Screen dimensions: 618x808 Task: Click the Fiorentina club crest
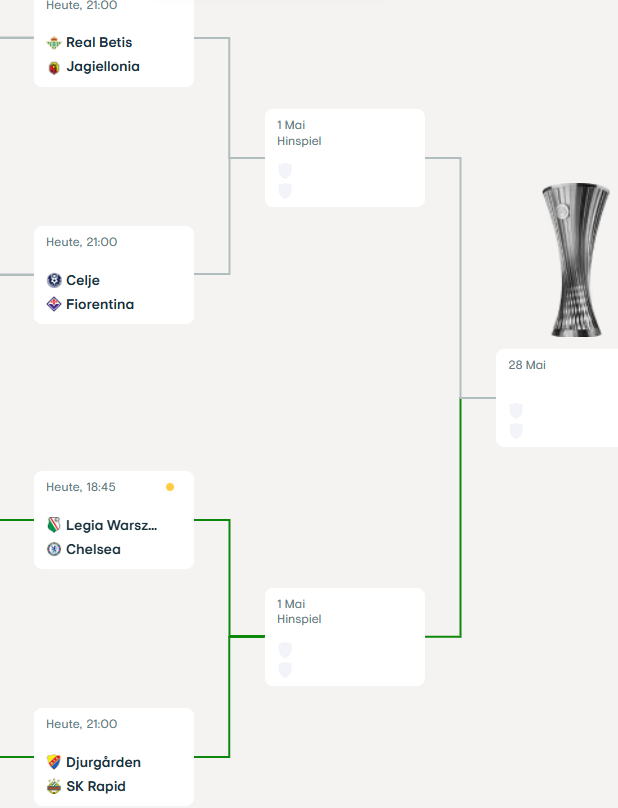point(54,304)
